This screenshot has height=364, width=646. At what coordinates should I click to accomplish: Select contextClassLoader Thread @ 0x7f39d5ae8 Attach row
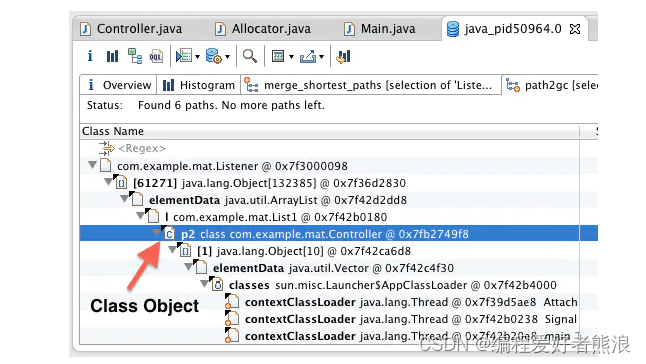point(339,302)
